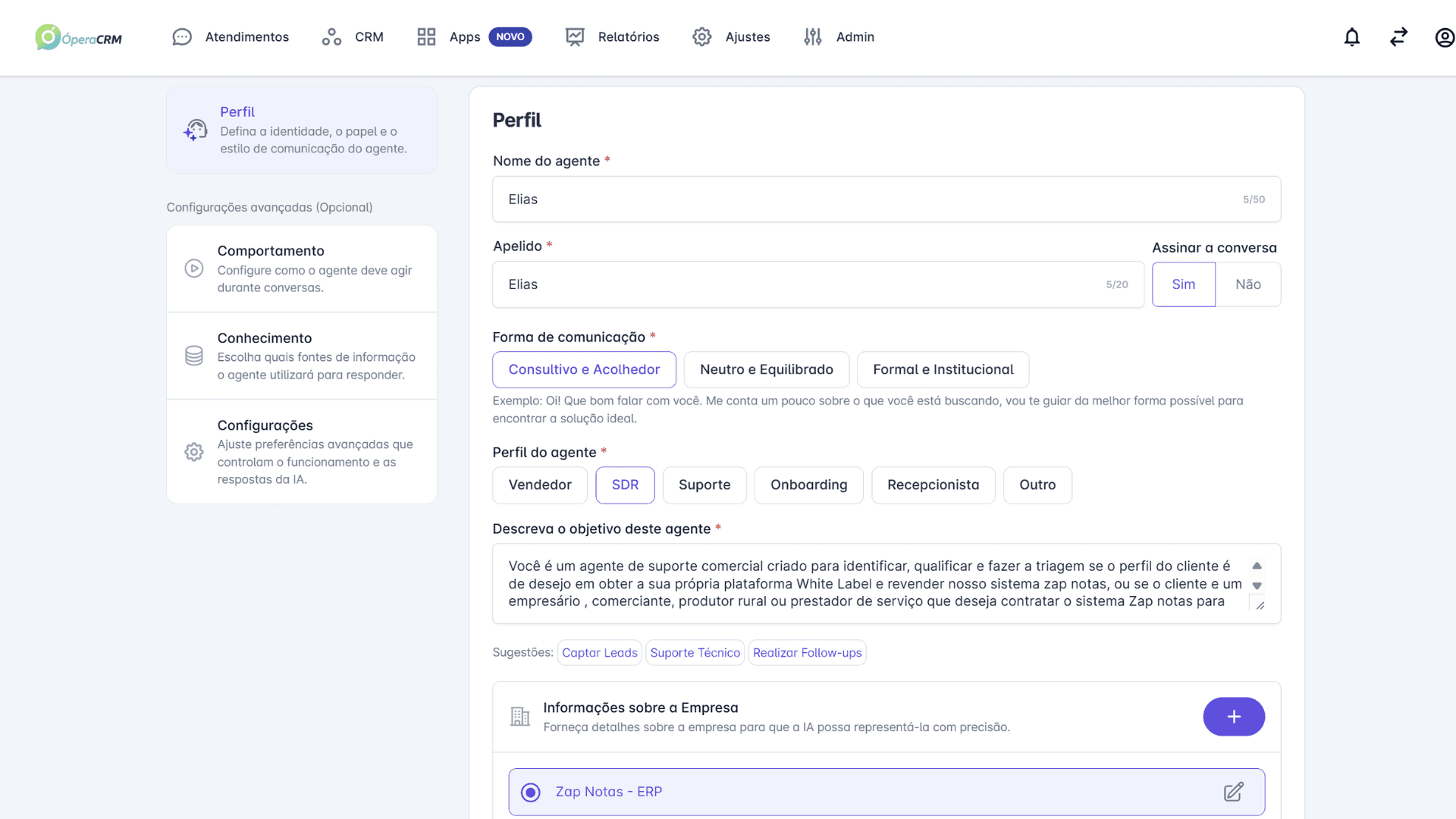Screen dimensions: 1456x819
Task: Choose Vendedor agent profile
Action: (540, 485)
